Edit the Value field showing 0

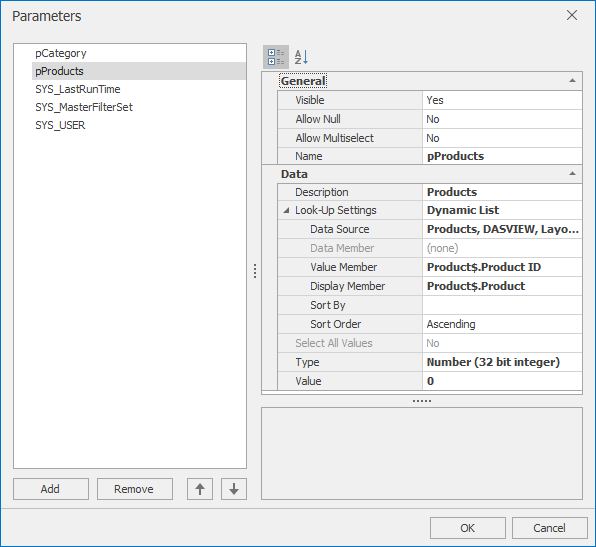(502, 381)
